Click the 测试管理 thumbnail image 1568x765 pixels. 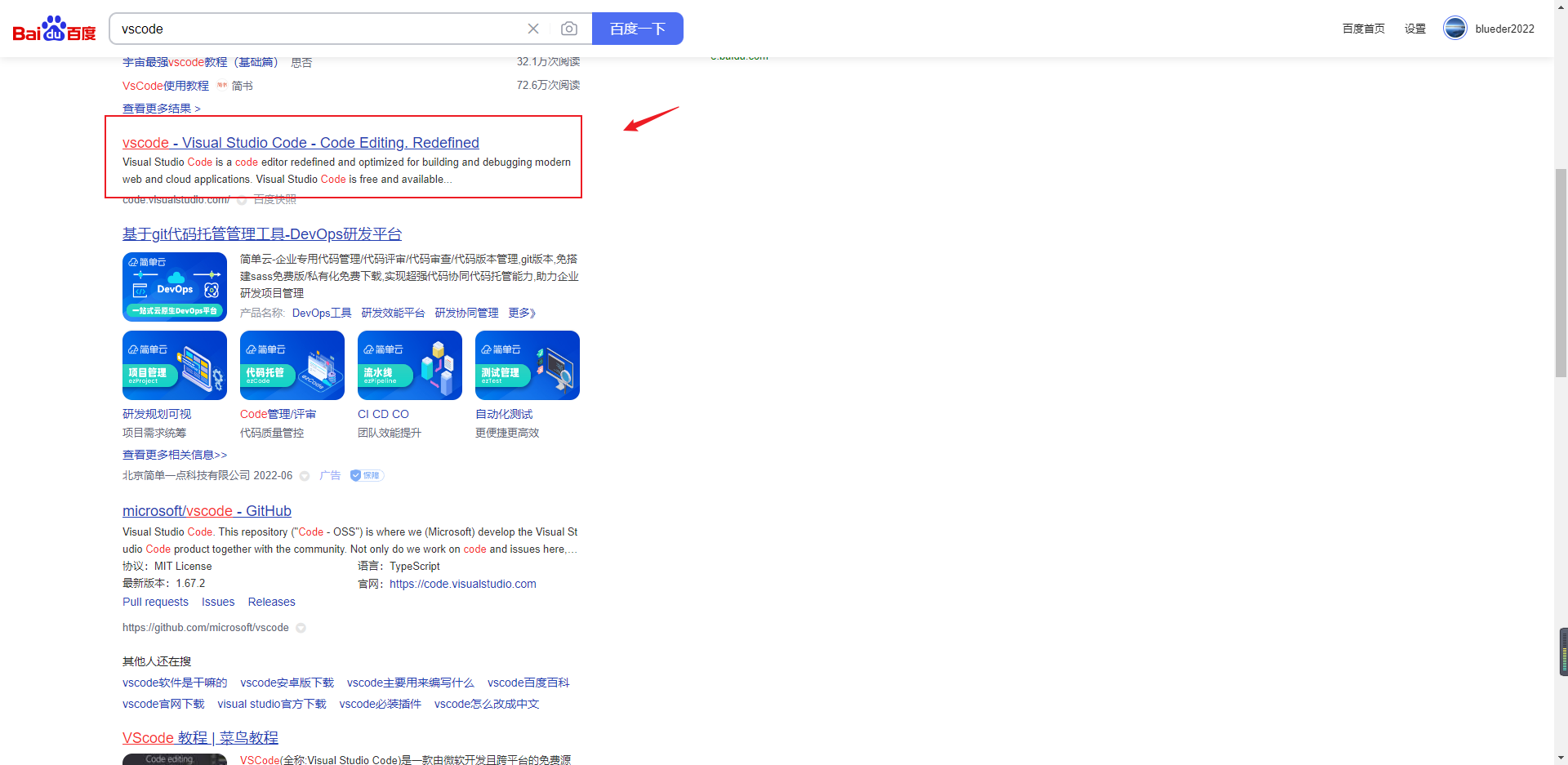[x=528, y=365]
